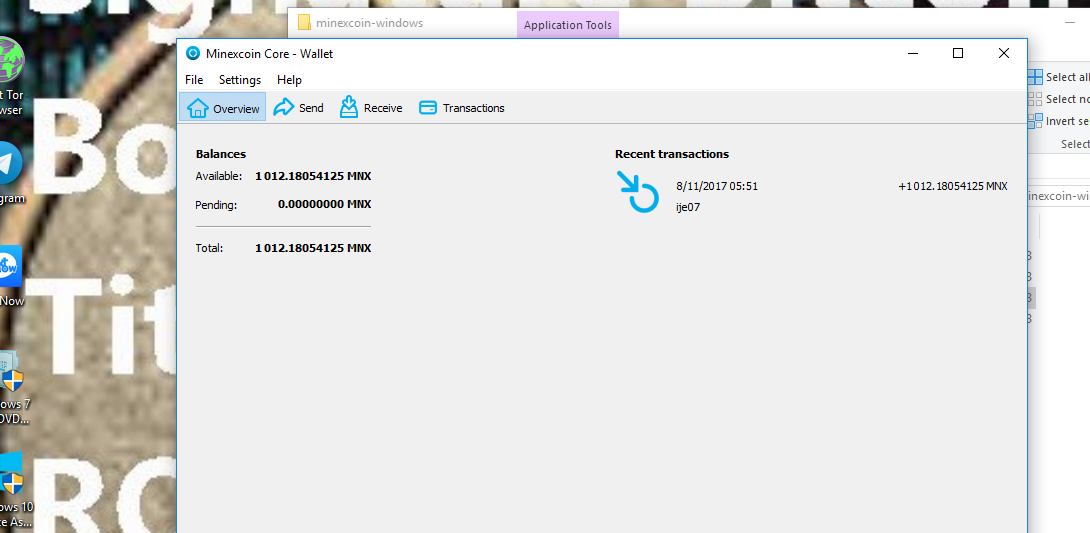Click Select none in the Explorer window
The image size is (1090, 533).
point(1059,99)
